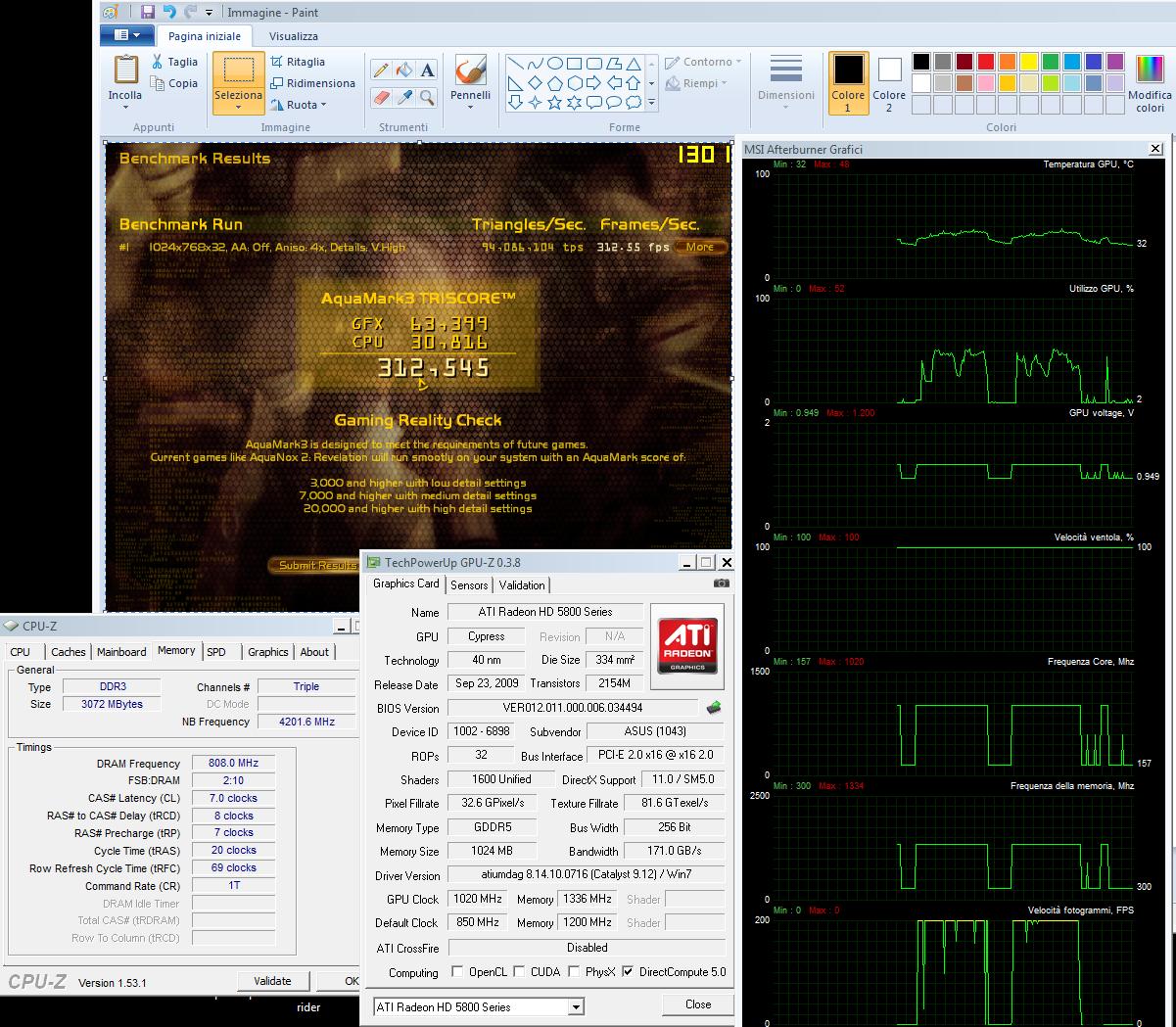This screenshot has width=1176, height=1027.
Task: Select the Color picker eyedropper tool
Action: [x=404, y=97]
